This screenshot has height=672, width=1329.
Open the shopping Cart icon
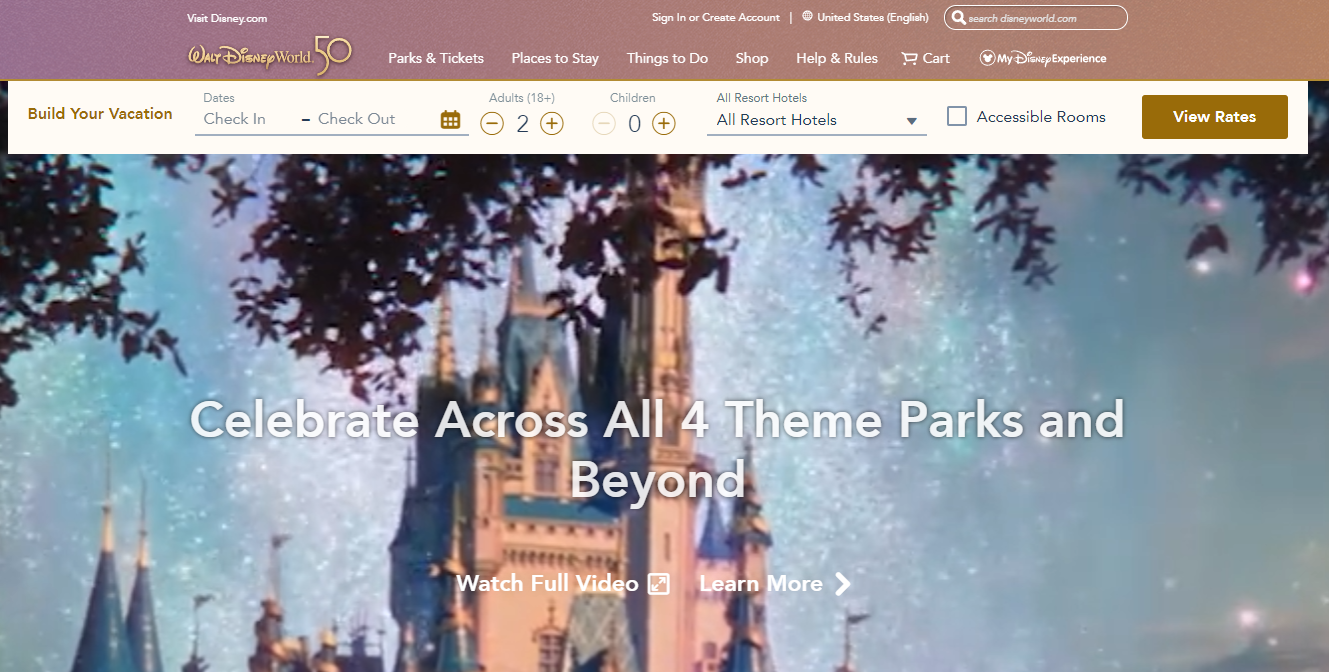tap(909, 58)
